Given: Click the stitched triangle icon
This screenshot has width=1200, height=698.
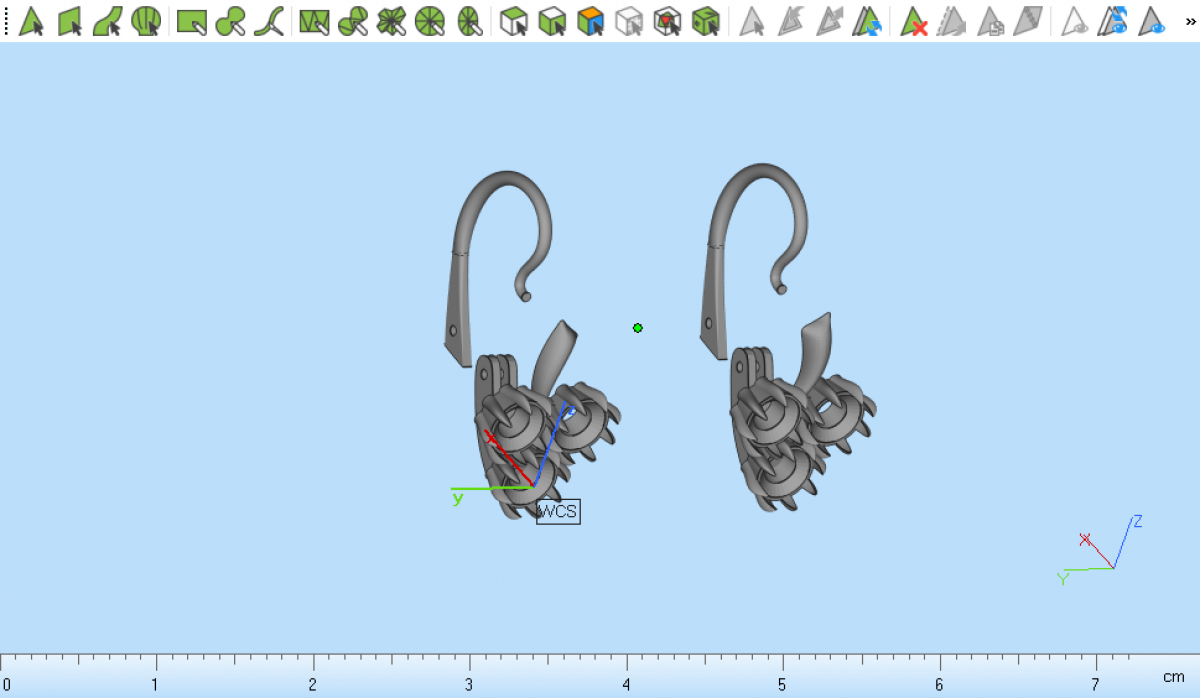Looking at the screenshot, I should click(x=1028, y=21).
